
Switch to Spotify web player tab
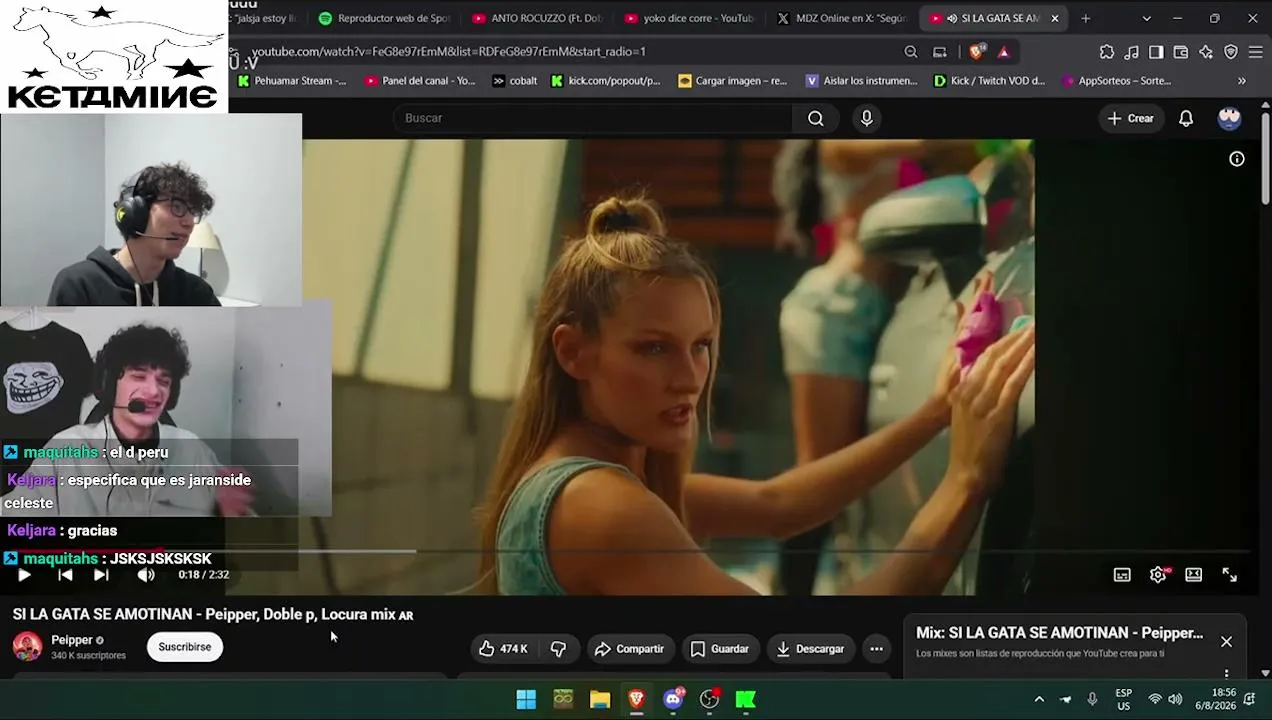point(385,18)
